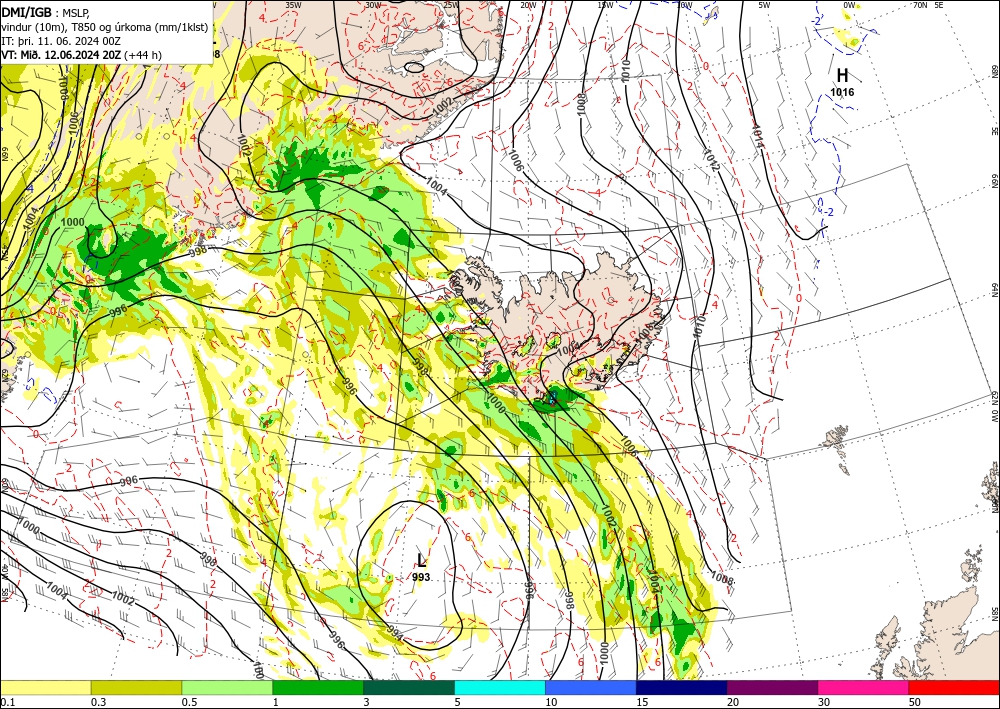Viewport: 1000px width, 709px height.
Task: Click the light yellow 0.1–0.3 legend swatch
Action: [x=45, y=687]
